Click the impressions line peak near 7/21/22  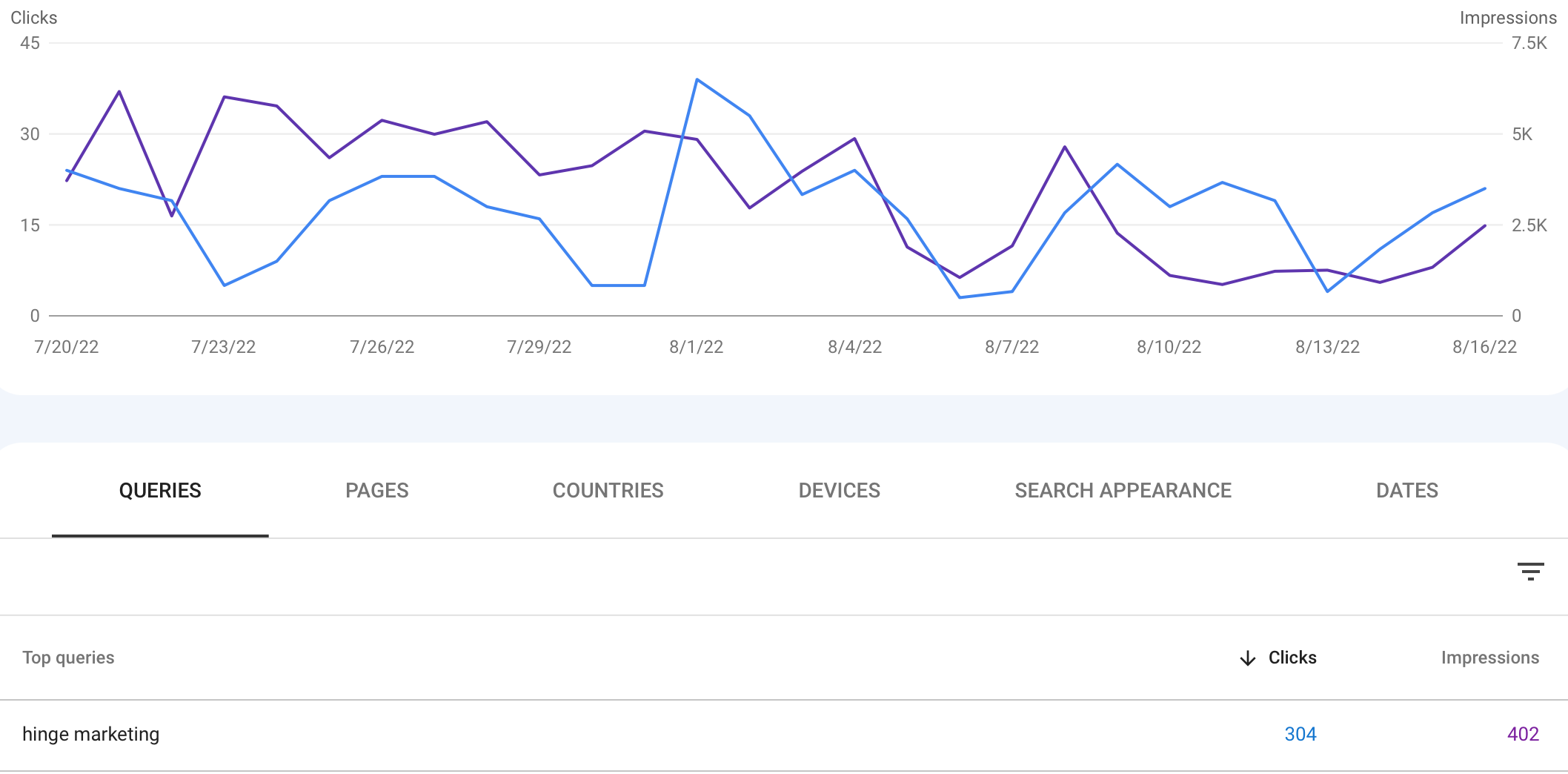coord(119,92)
